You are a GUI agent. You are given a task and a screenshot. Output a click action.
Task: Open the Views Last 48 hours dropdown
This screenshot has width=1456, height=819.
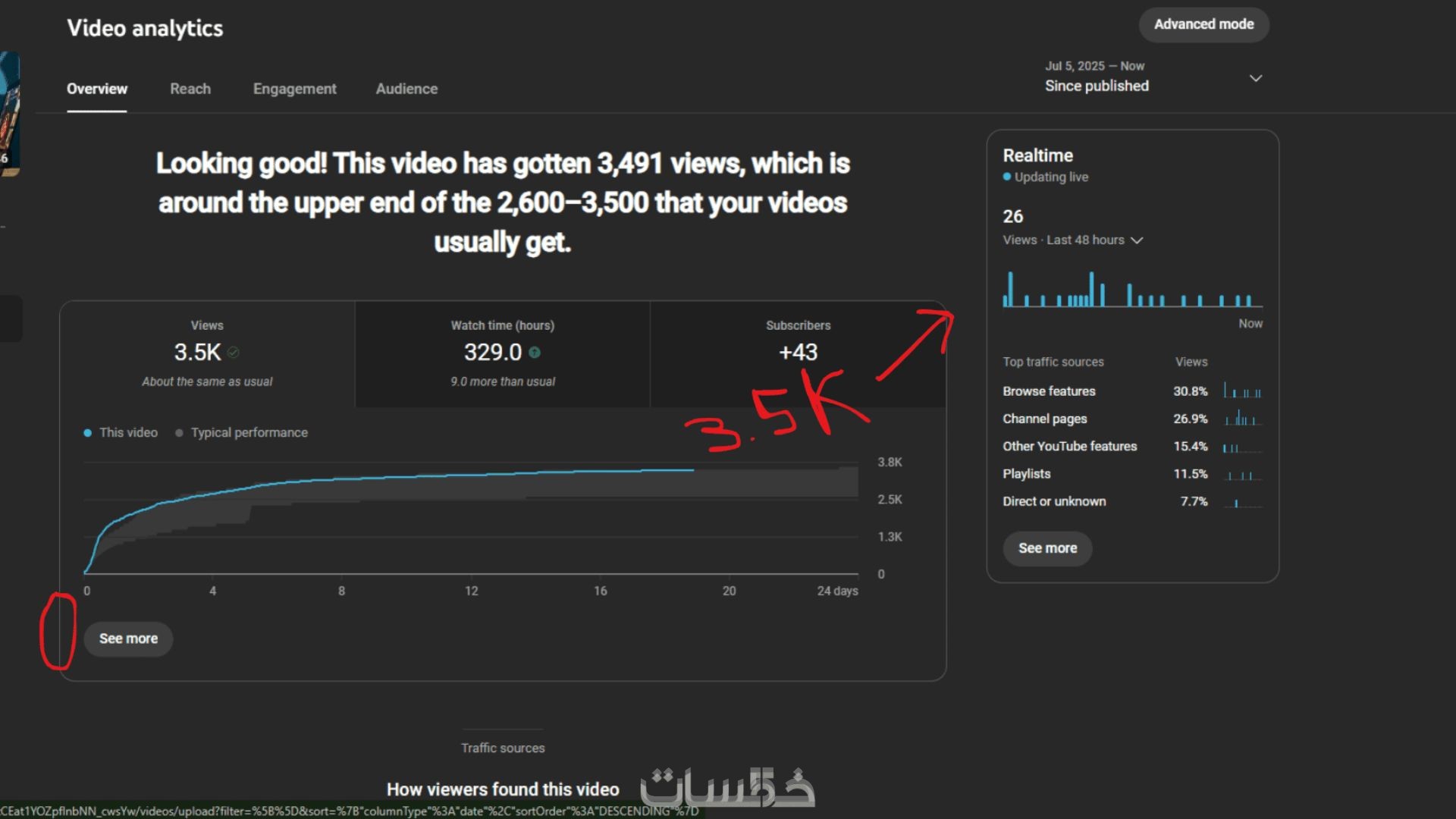(x=1072, y=240)
